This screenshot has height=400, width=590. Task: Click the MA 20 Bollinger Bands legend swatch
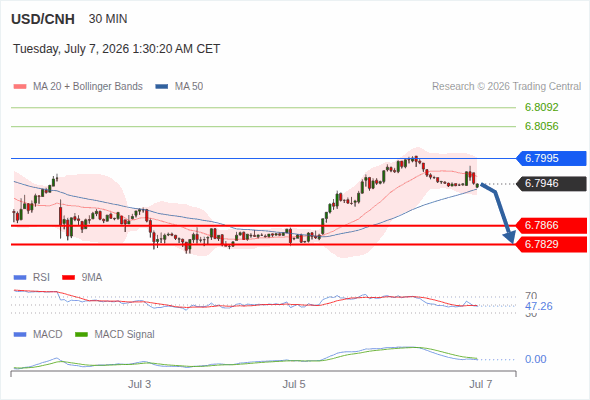click(20, 87)
